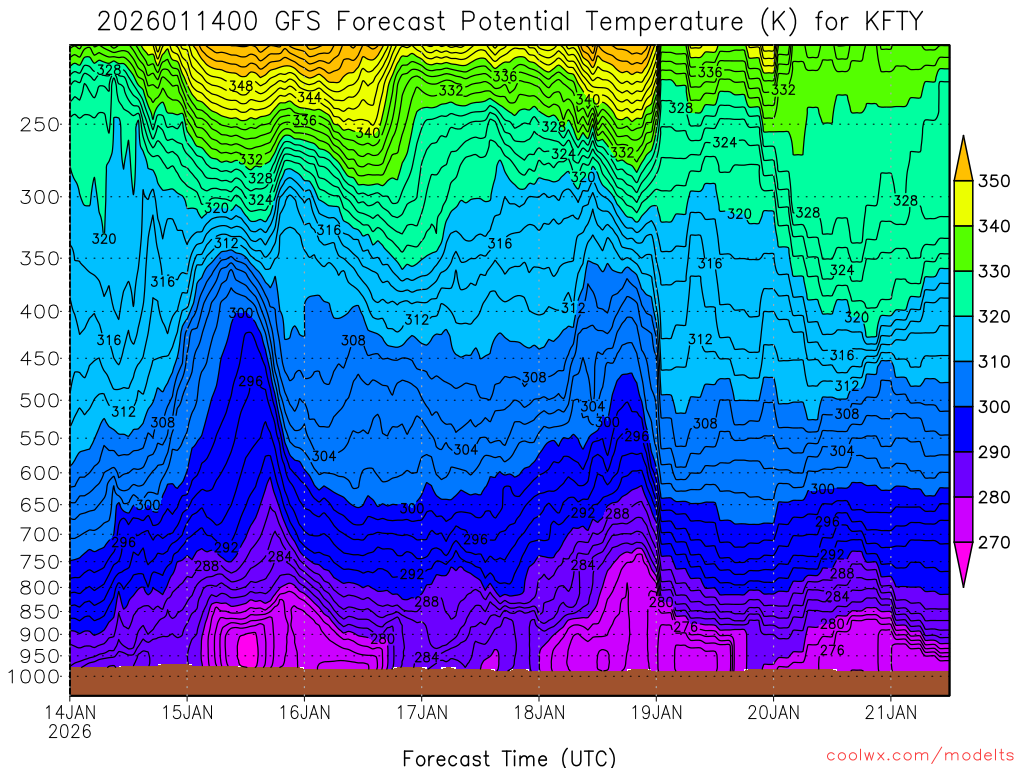Select the 344 contour label in the plot
Viewport: 1024px width, 768px height.
pos(309,97)
